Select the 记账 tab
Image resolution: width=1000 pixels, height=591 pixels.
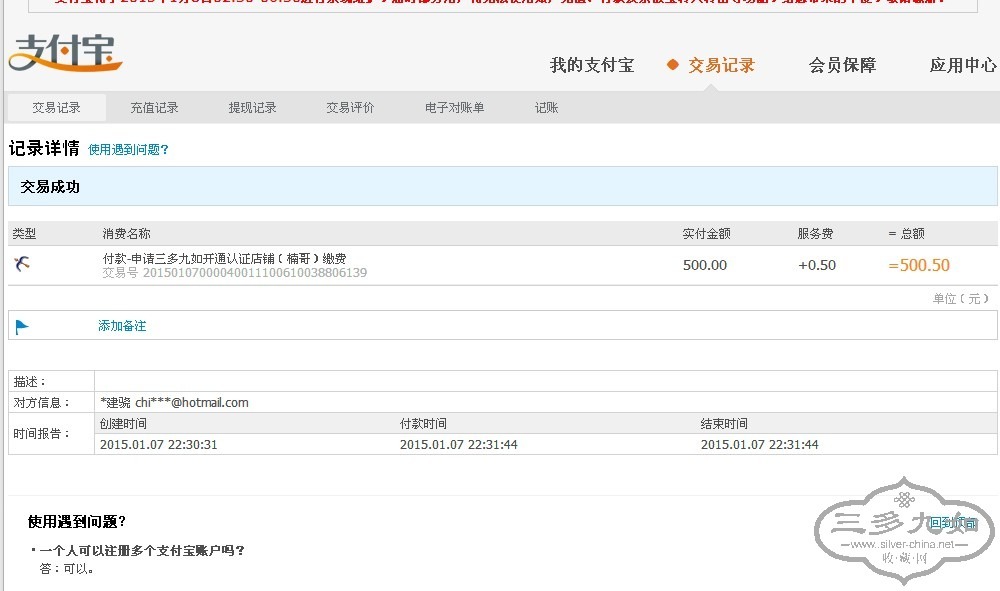(x=546, y=108)
